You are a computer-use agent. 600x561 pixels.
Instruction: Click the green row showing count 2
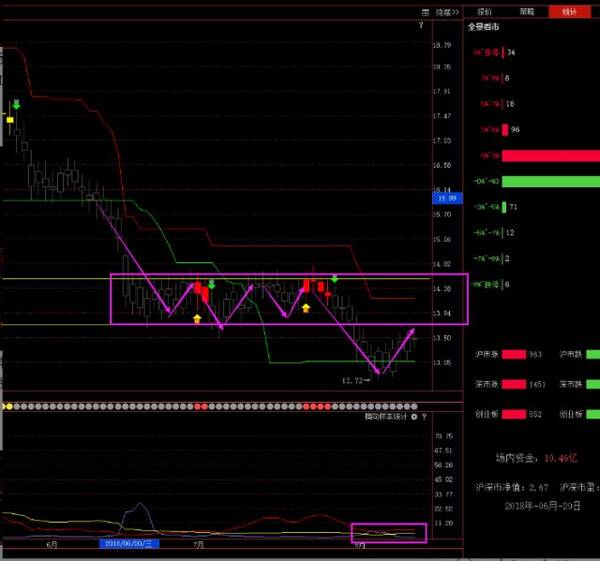coord(491,259)
